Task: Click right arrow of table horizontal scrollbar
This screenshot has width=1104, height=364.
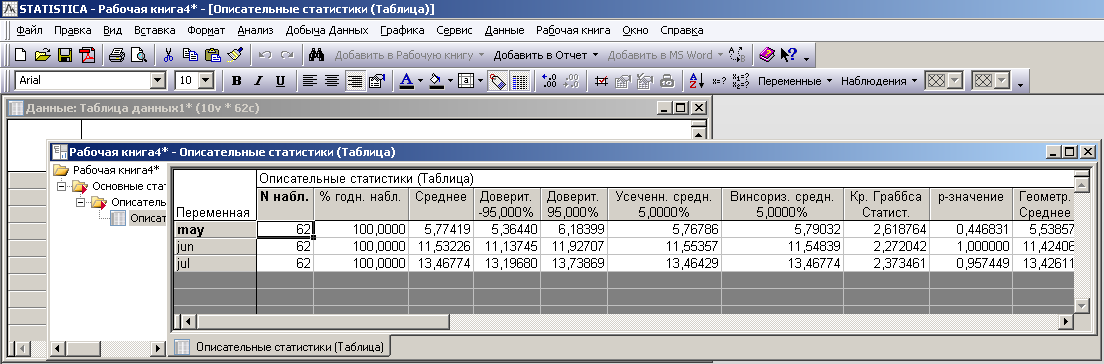Action: (x=1067, y=321)
